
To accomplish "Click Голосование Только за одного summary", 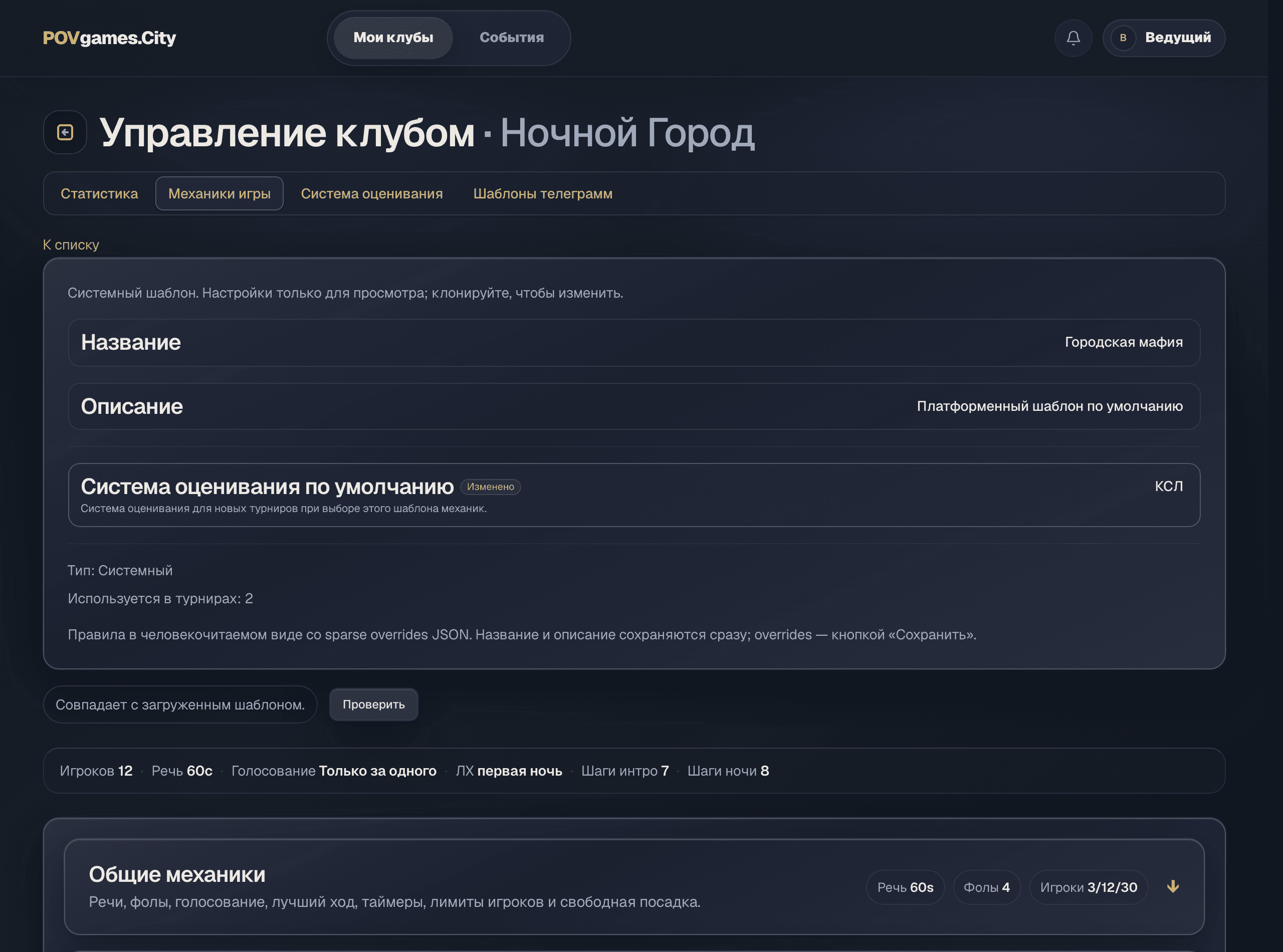I will (x=334, y=771).
